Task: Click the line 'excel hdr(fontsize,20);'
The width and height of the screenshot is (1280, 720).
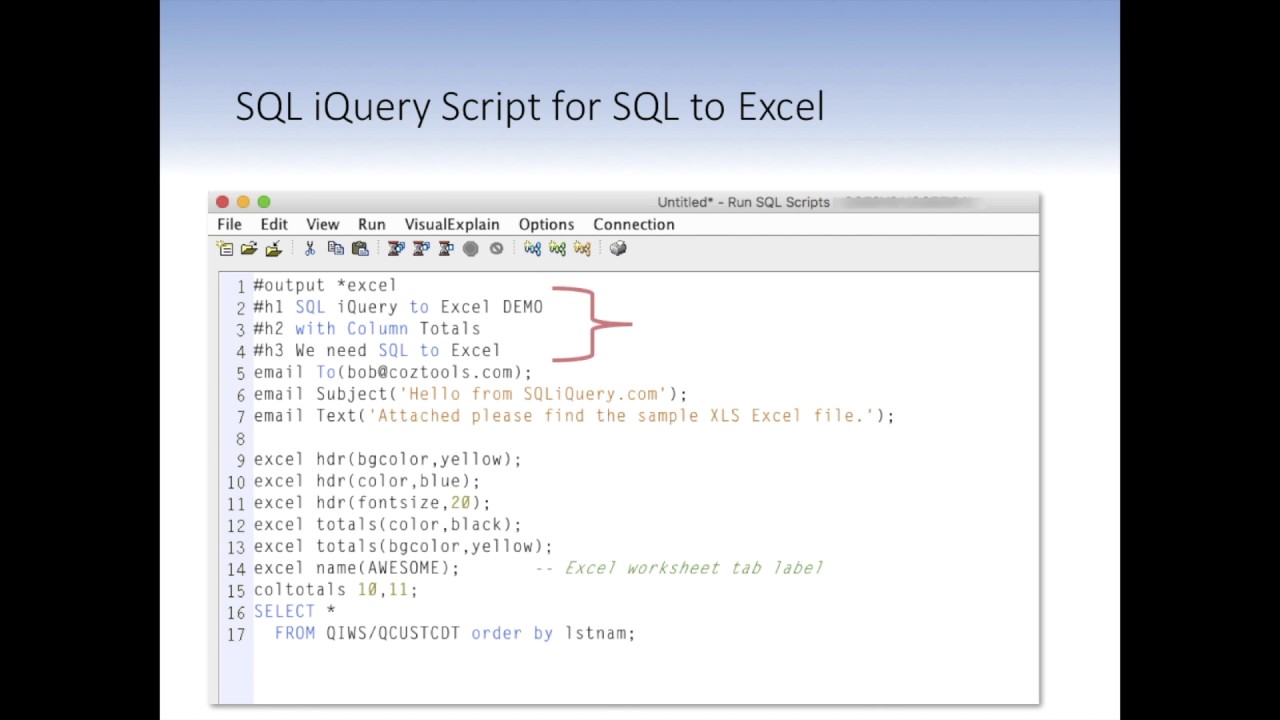Action: (x=372, y=503)
